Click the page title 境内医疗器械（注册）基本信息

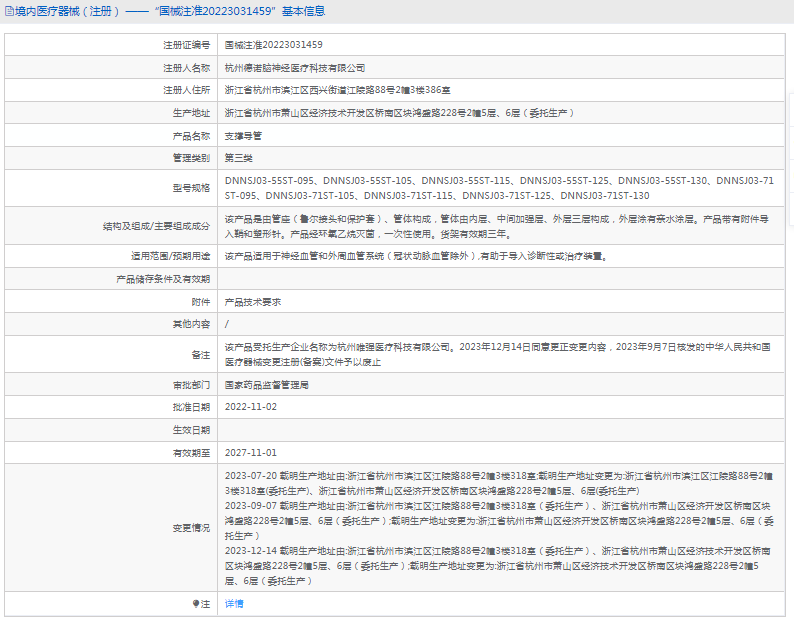[x=170, y=11]
